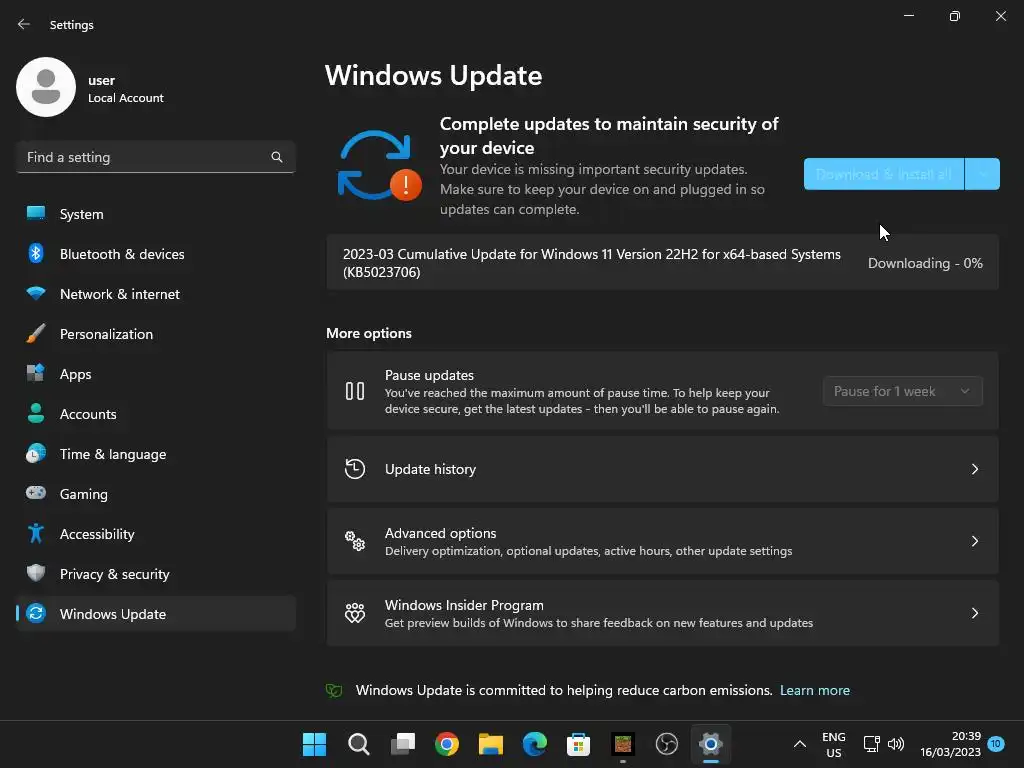Click the green leaf carbon emissions icon
This screenshot has width=1024, height=768.
(x=334, y=690)
